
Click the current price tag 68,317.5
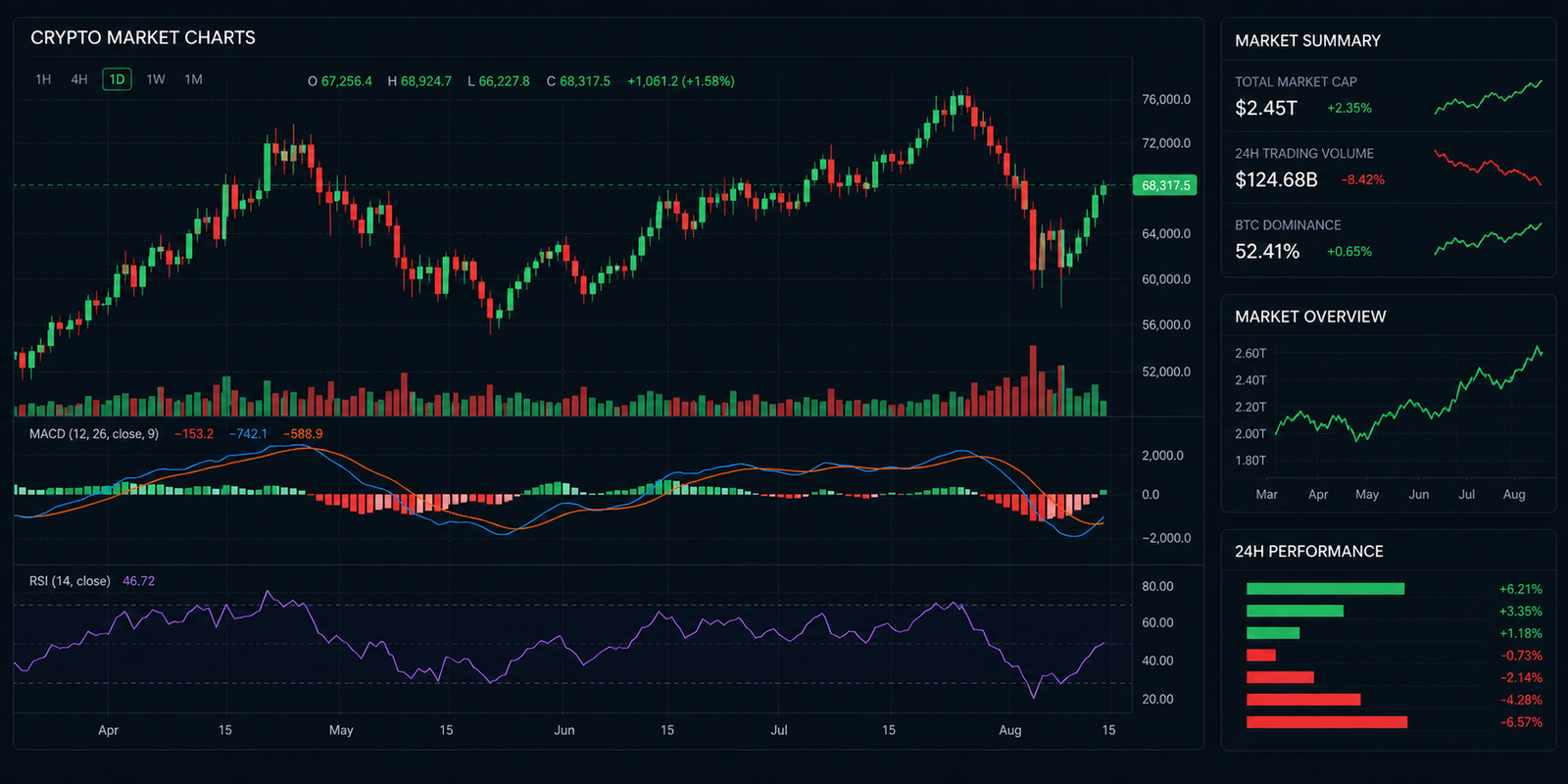click(x=1165, y=185)
